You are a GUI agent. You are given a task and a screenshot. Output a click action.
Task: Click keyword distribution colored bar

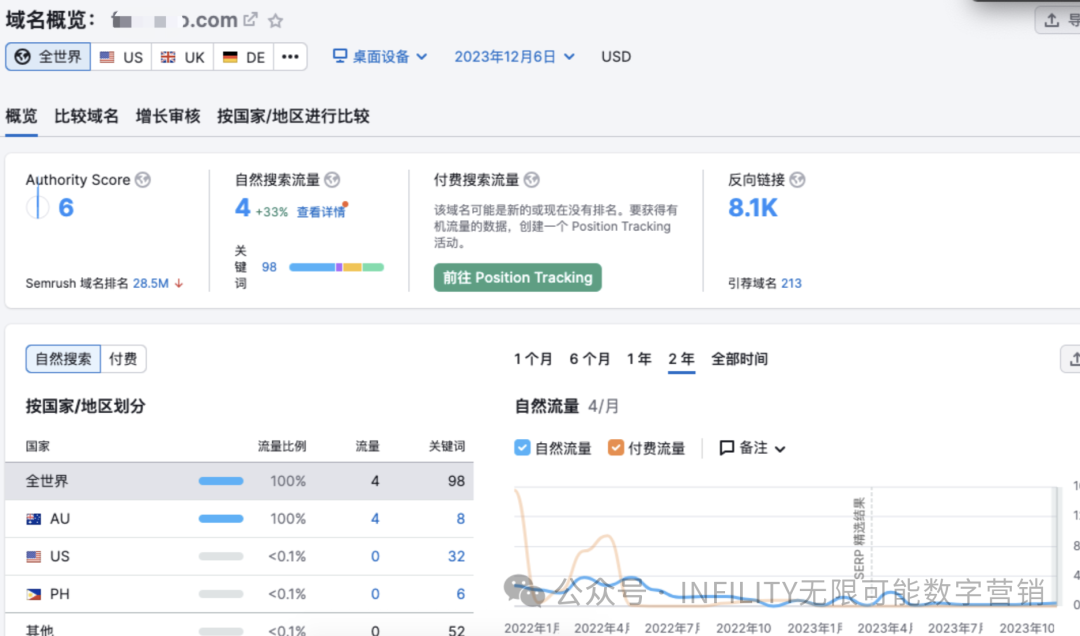(x=336, y=267)
